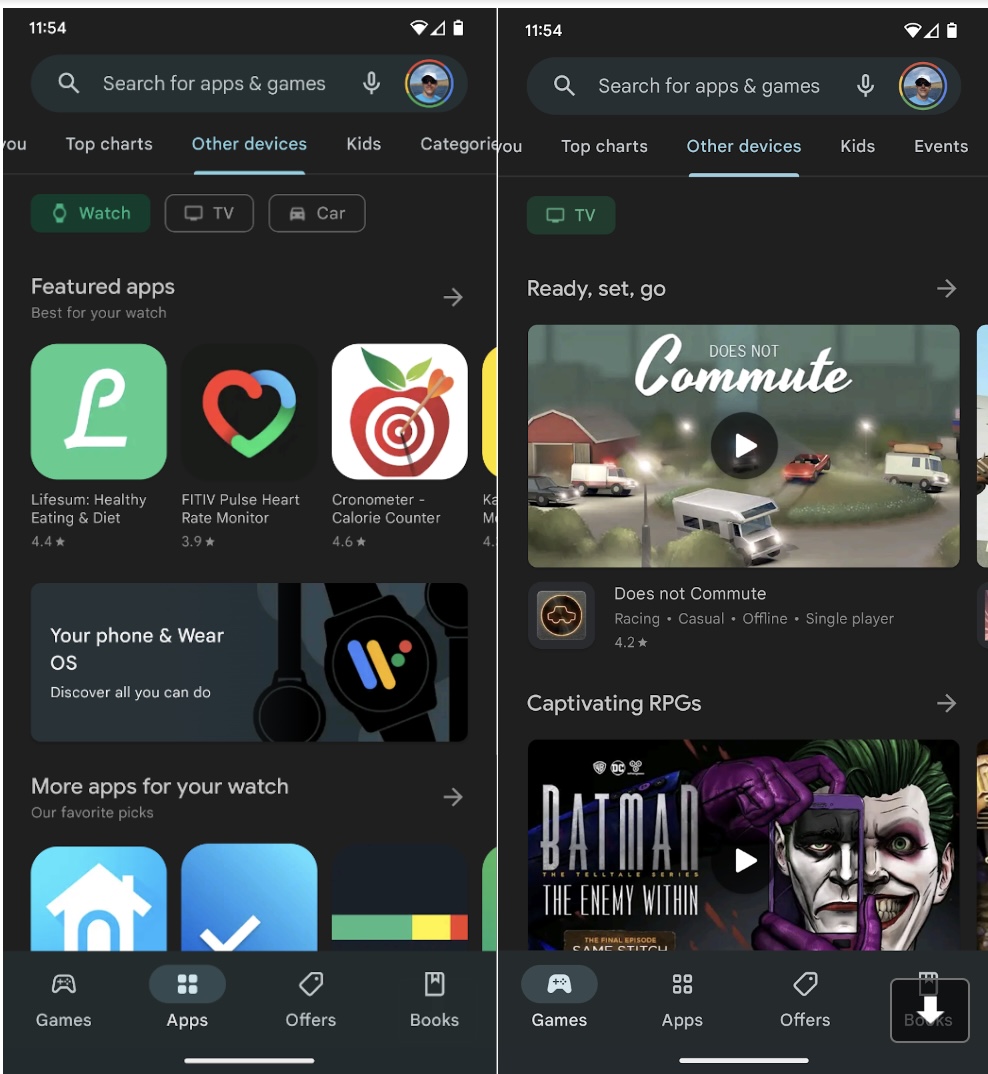Open Games in left screen bottom bar

64,1000
